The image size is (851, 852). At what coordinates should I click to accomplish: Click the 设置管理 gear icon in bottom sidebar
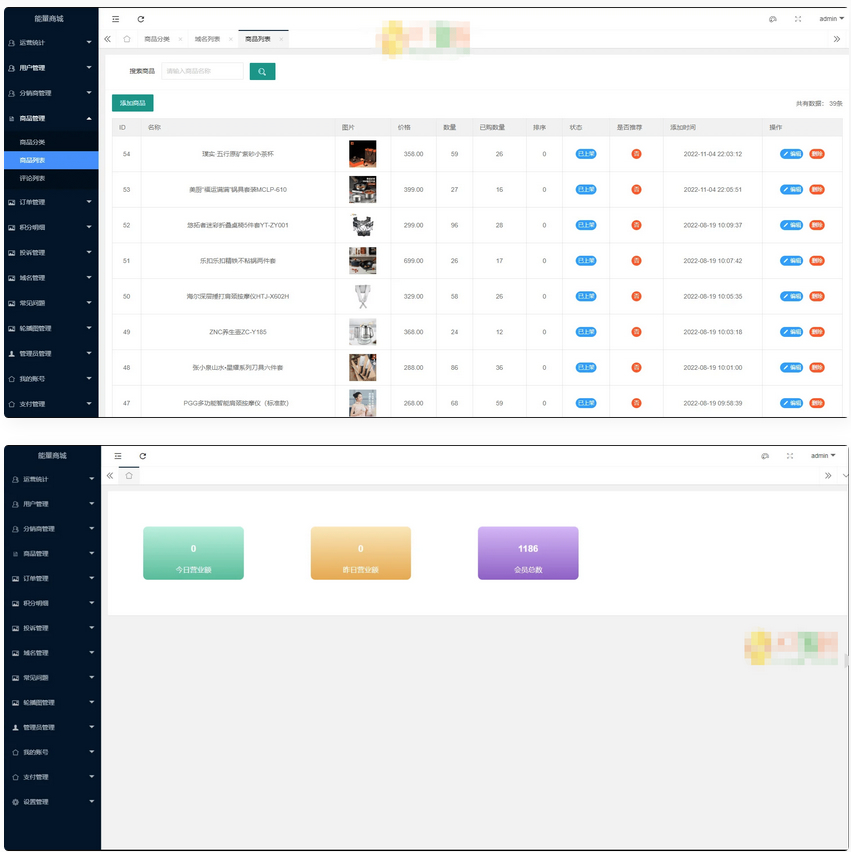point(15,803)
